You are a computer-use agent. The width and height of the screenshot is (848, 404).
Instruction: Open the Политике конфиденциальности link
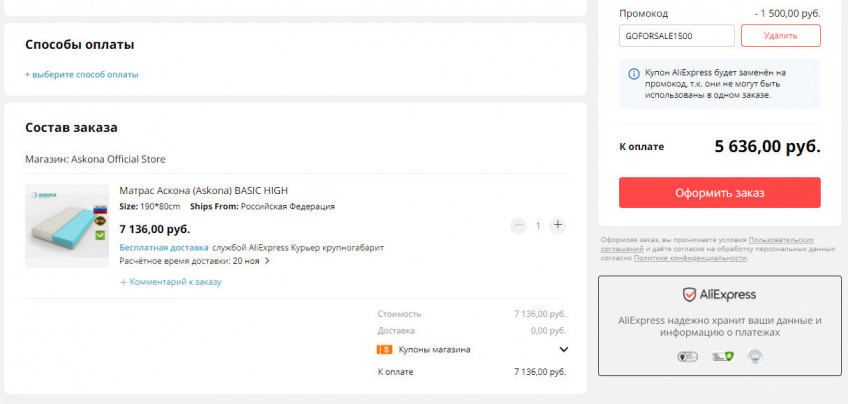[690, 259]
